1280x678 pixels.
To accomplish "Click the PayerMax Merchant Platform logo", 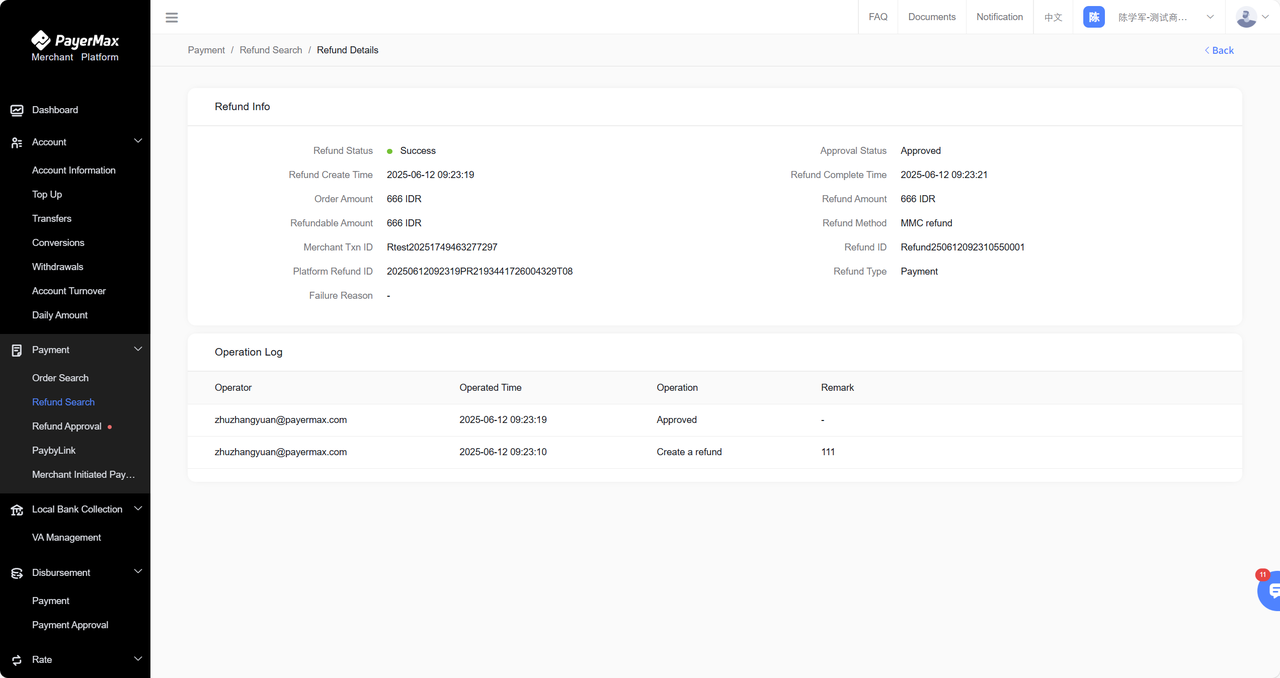I will point(75,46).
